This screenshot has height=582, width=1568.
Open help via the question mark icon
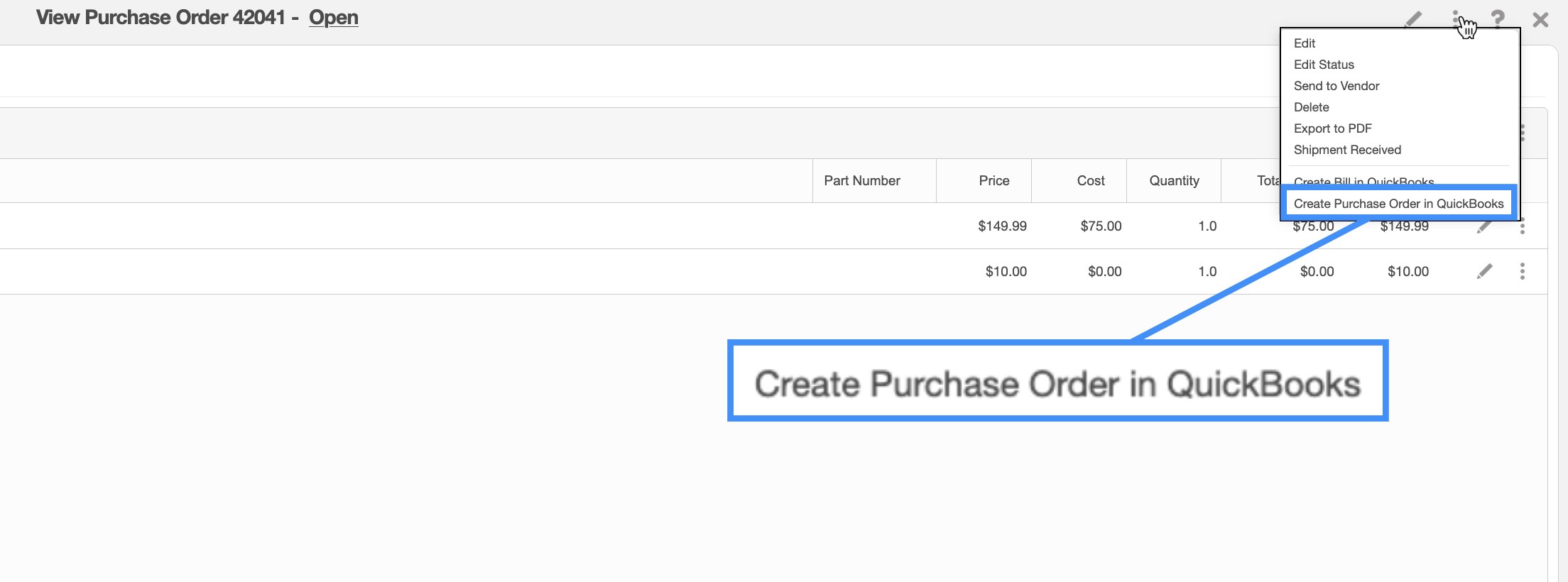[x=1498, y=19]
